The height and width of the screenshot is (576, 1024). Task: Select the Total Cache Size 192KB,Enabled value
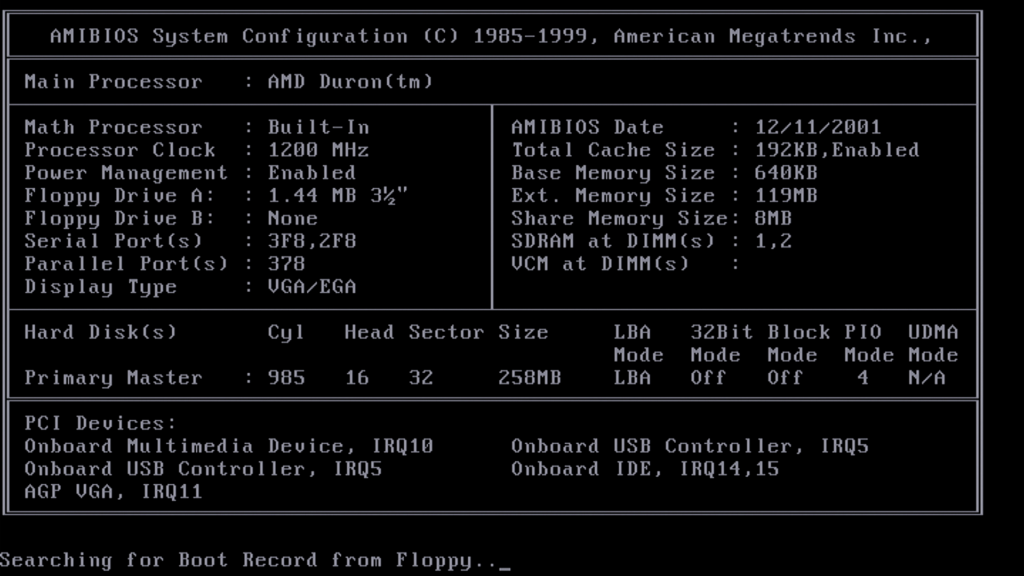[x=837, y=150]
